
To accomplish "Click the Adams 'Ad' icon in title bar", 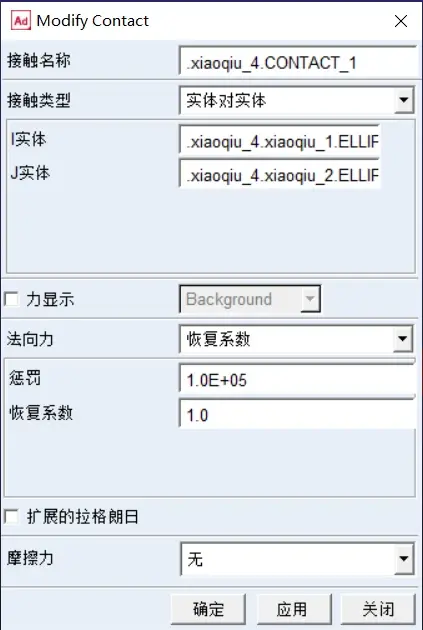I will click(21, 20).
